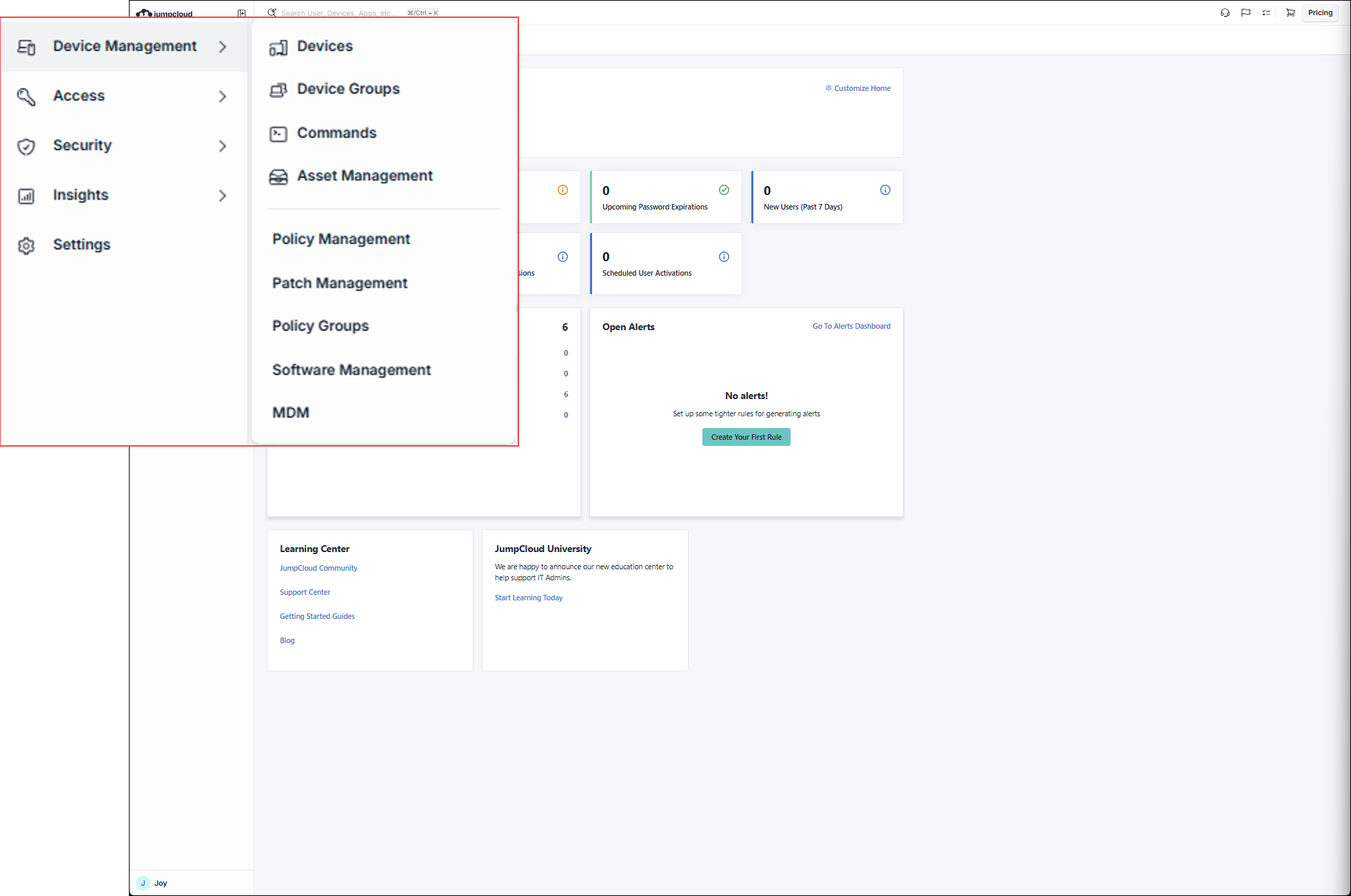This screenshot has height=896, width=1351.
Task: Open Settings in the sidebar
Action: point(81,245)
